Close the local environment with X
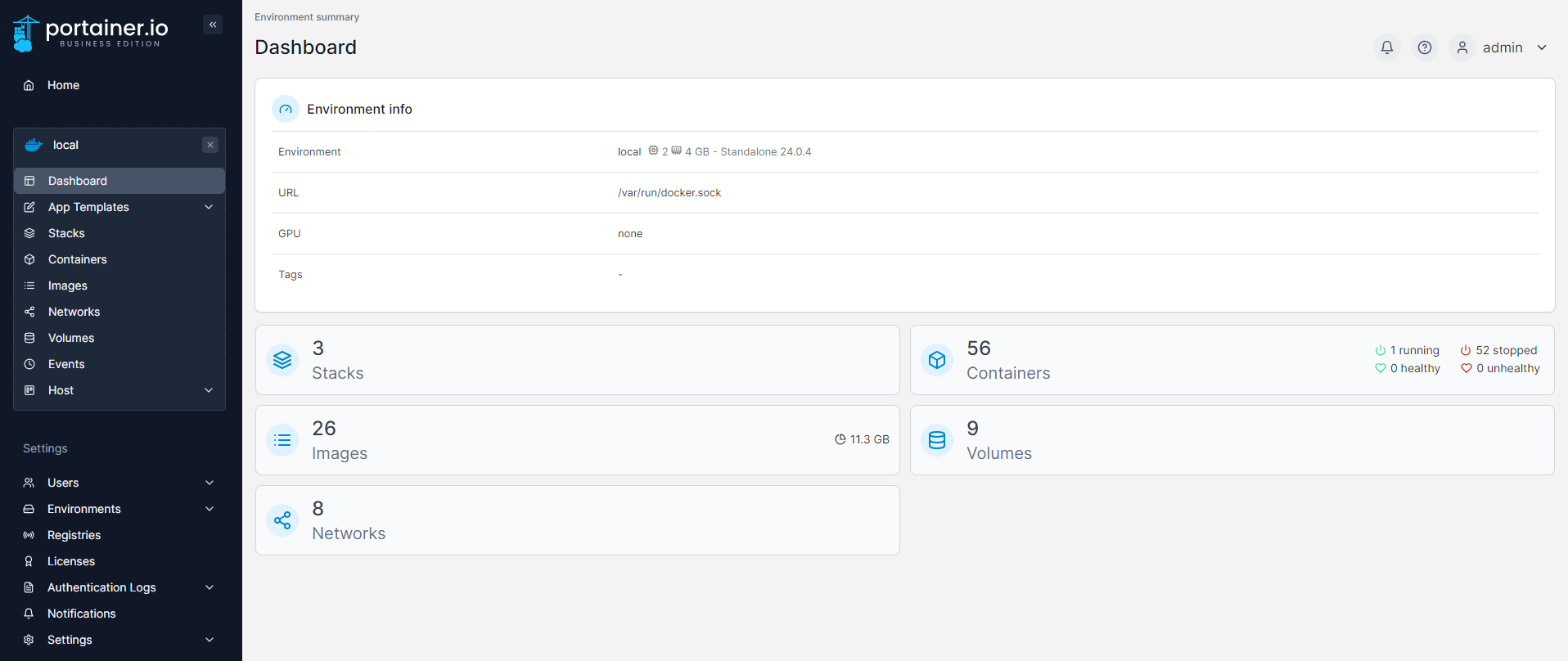This screenshot has height=661, width=1568. pyautogui.click(x=210, y=145)
